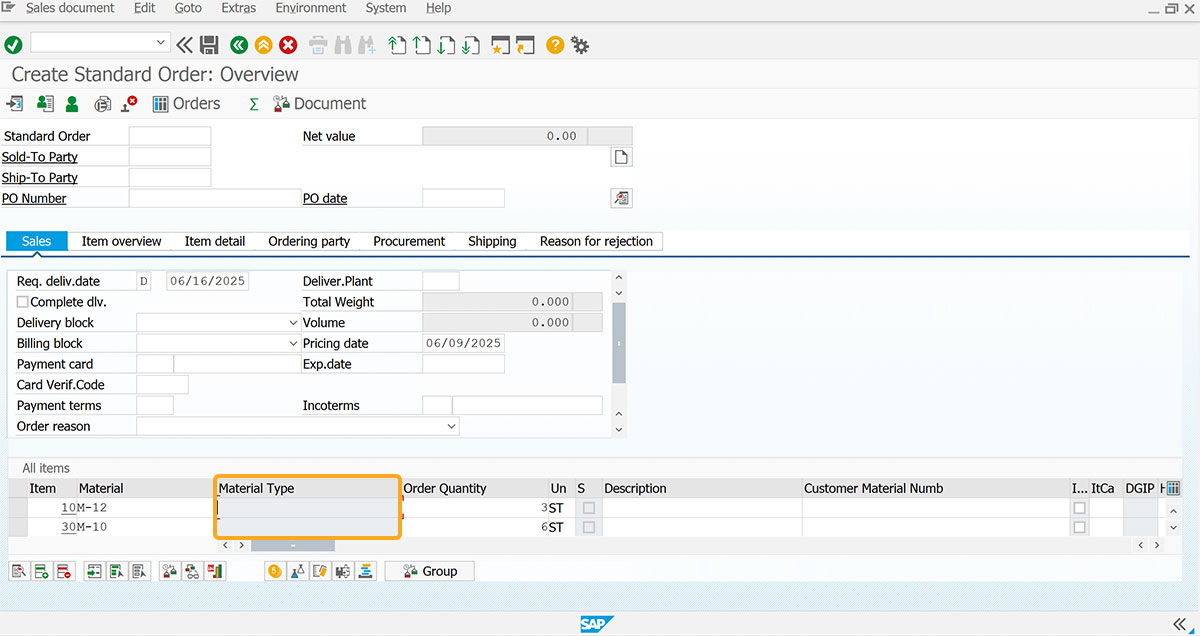The height and width of the screenshot is (636, 1200).
Task: Click the green Sold-to party person icon
Action: pos(72,103)
